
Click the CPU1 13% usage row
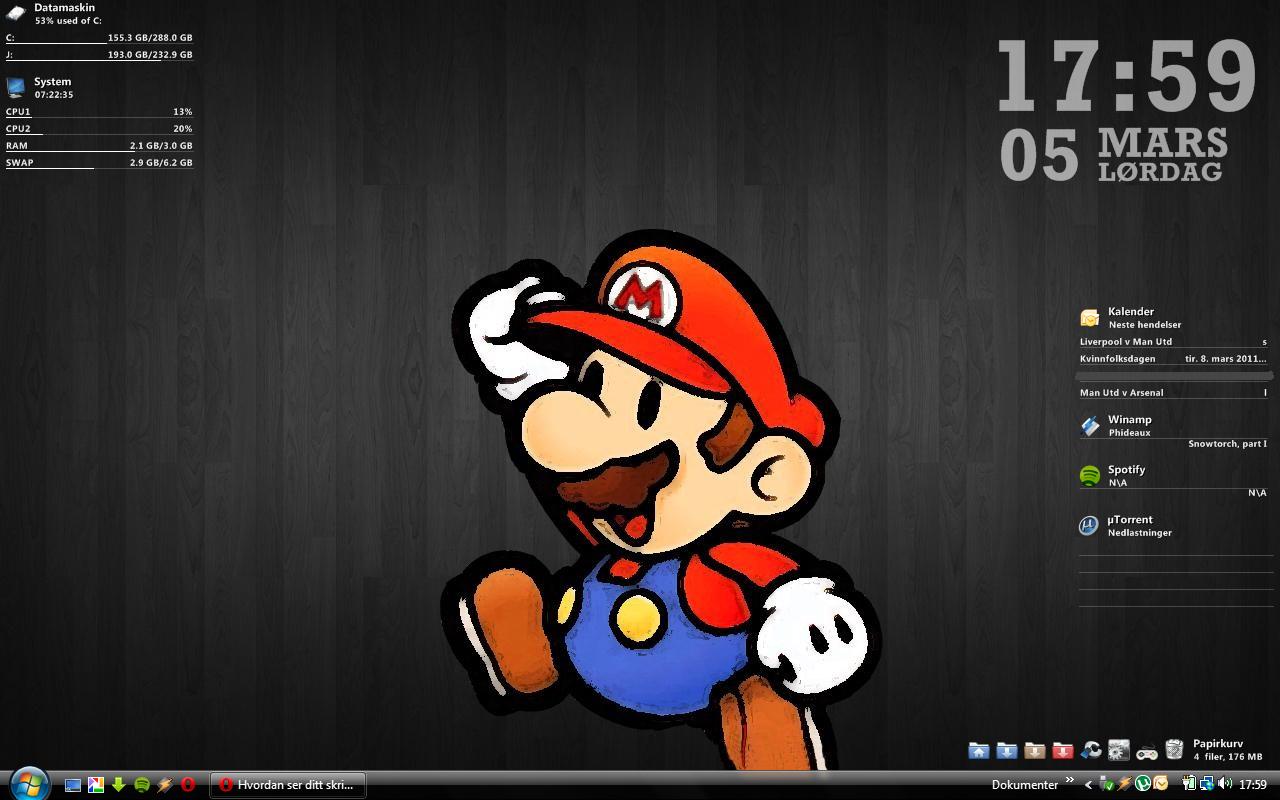pyautogui.click(x=99, y=112)
